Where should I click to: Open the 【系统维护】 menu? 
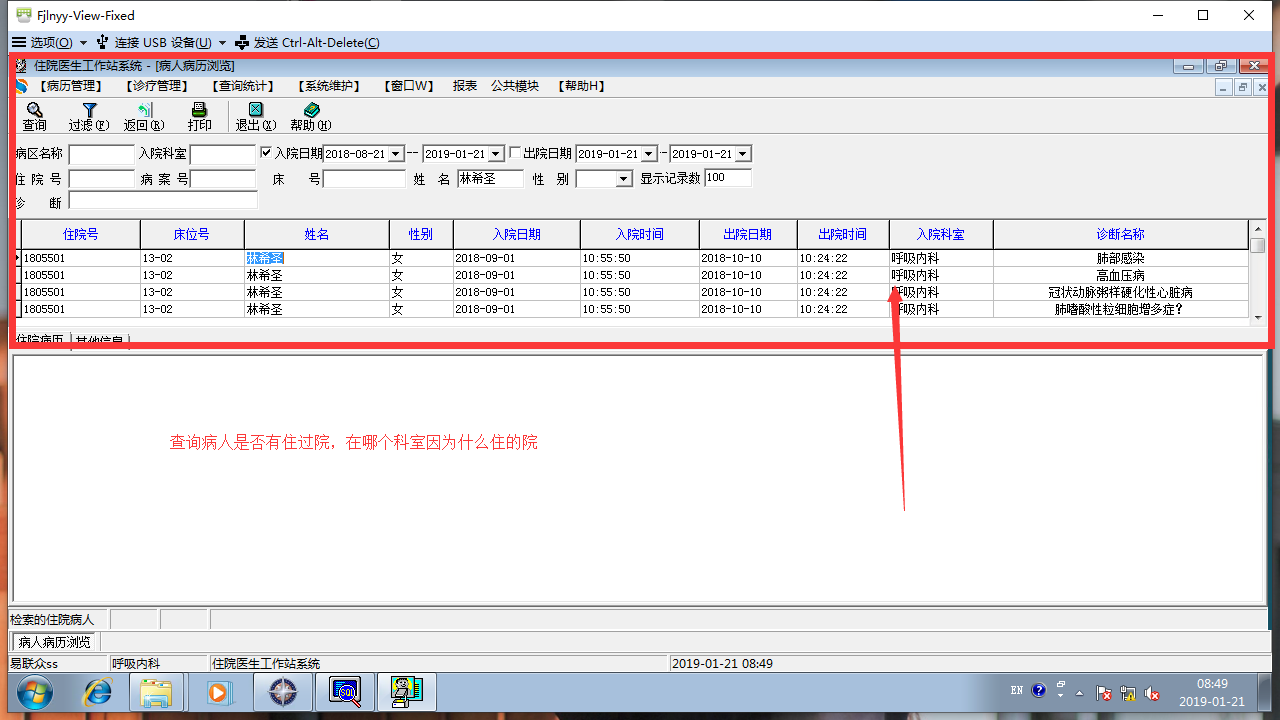pyautogui.click(x=329, y=86)
